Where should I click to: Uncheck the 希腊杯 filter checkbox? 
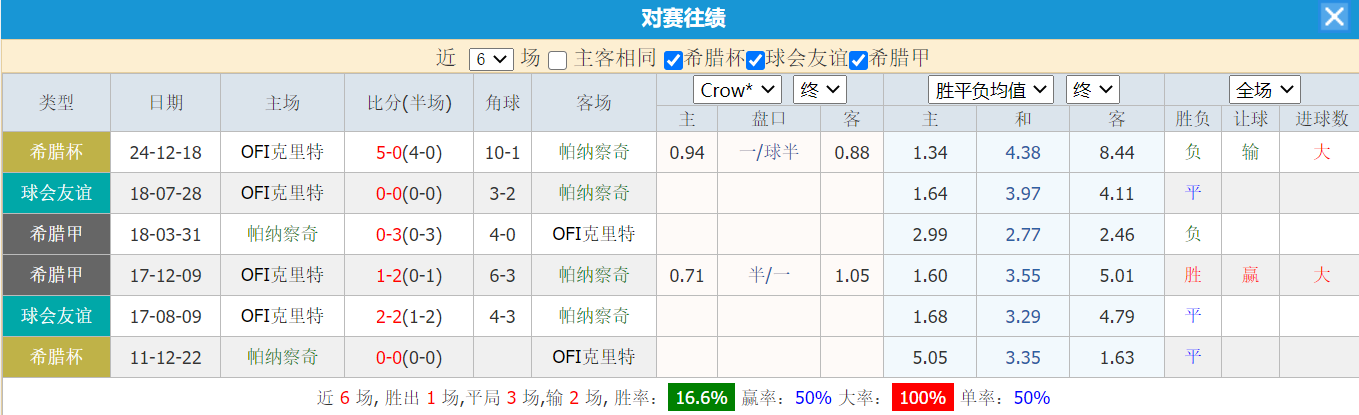[x=674, y=60]
